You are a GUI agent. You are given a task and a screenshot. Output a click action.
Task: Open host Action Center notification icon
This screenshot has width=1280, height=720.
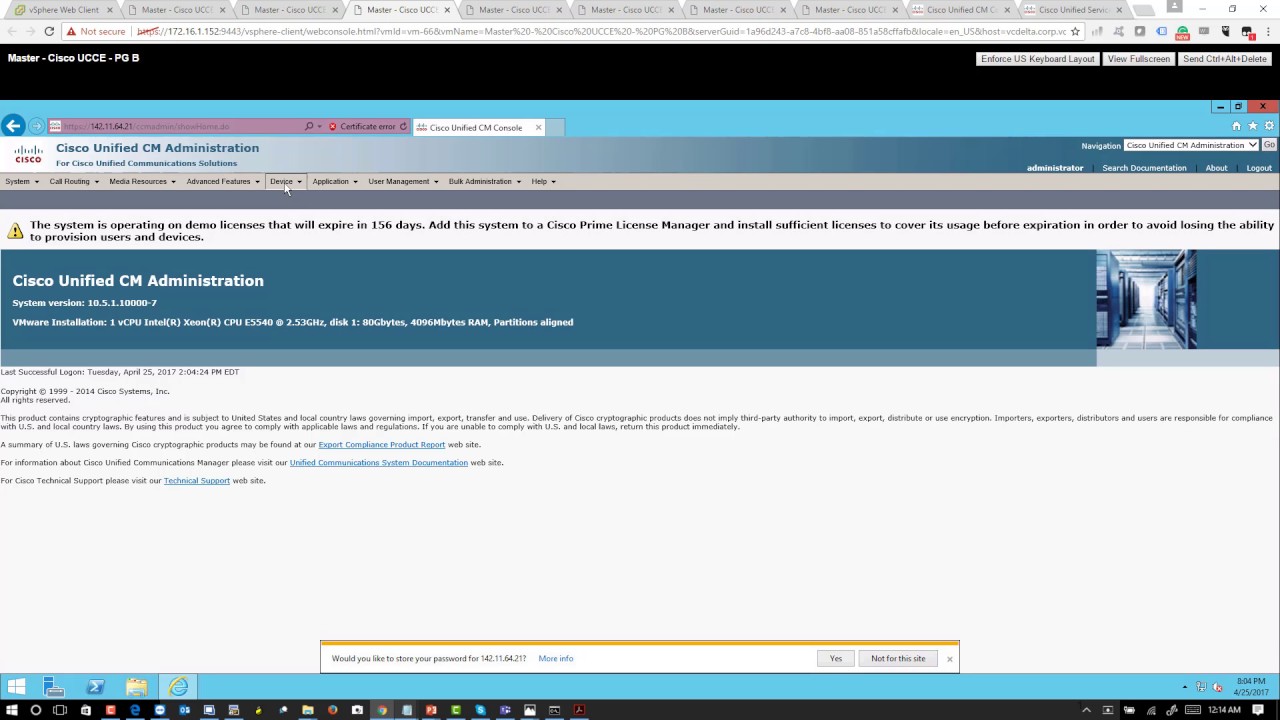tap(1259, 710)
